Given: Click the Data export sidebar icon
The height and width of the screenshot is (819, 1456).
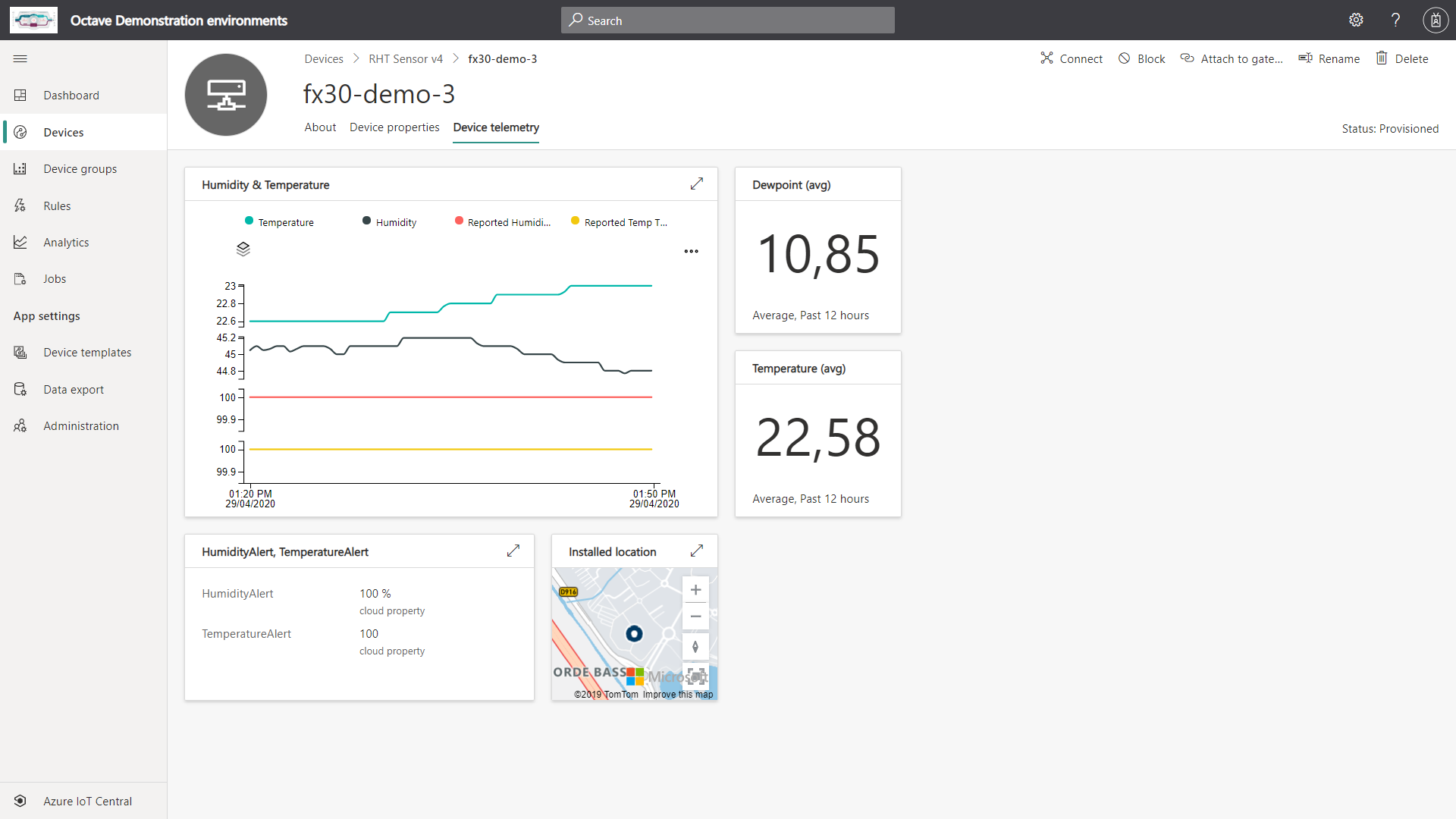Looking at the screenshot, I should (x=20, y=389).
